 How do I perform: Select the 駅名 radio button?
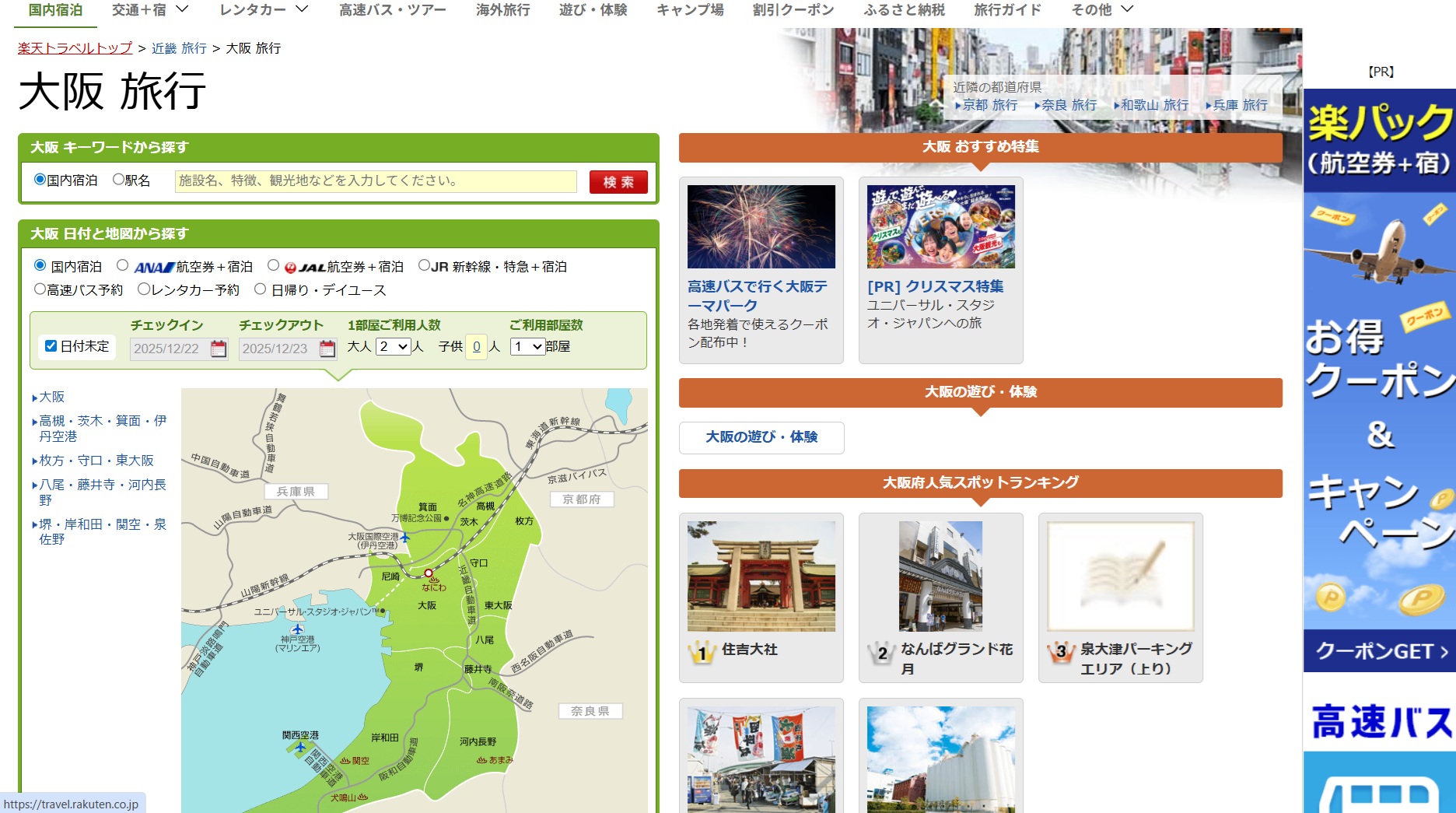[x=119, y=180]
